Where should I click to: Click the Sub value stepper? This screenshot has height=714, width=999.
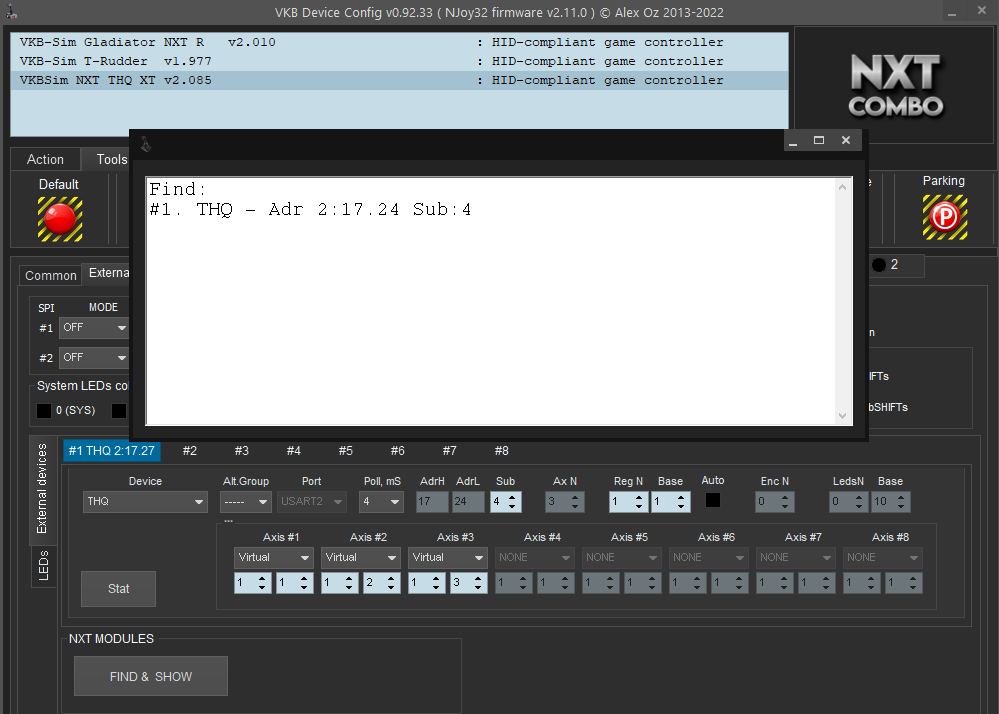click(x=506, y=502)
